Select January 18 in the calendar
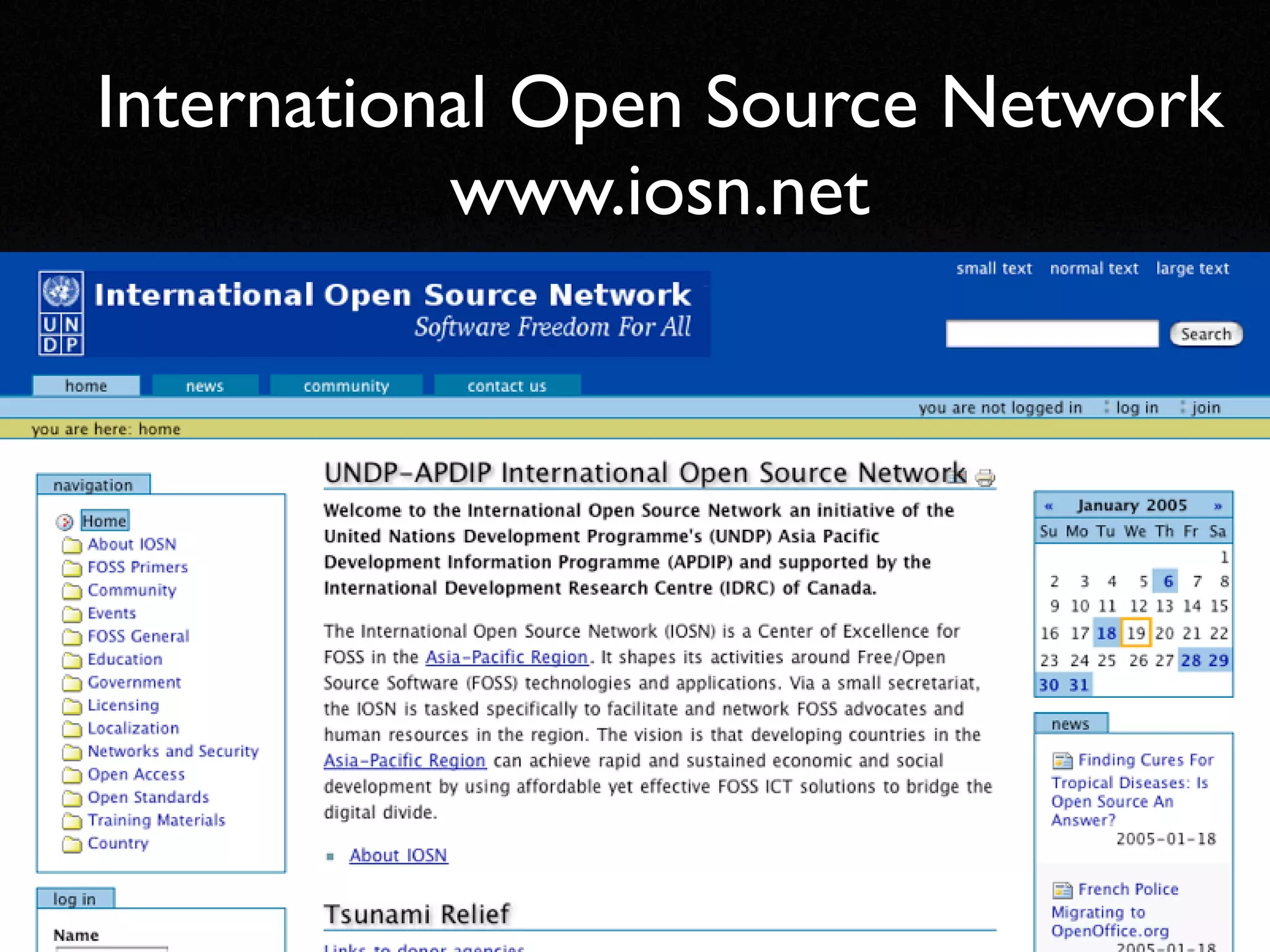 click(x=1107, y=633)
